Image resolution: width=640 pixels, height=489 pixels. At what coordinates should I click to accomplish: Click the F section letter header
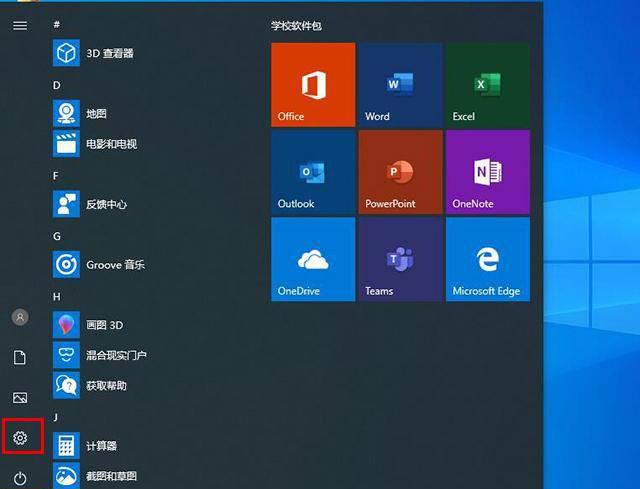[56, 176]
